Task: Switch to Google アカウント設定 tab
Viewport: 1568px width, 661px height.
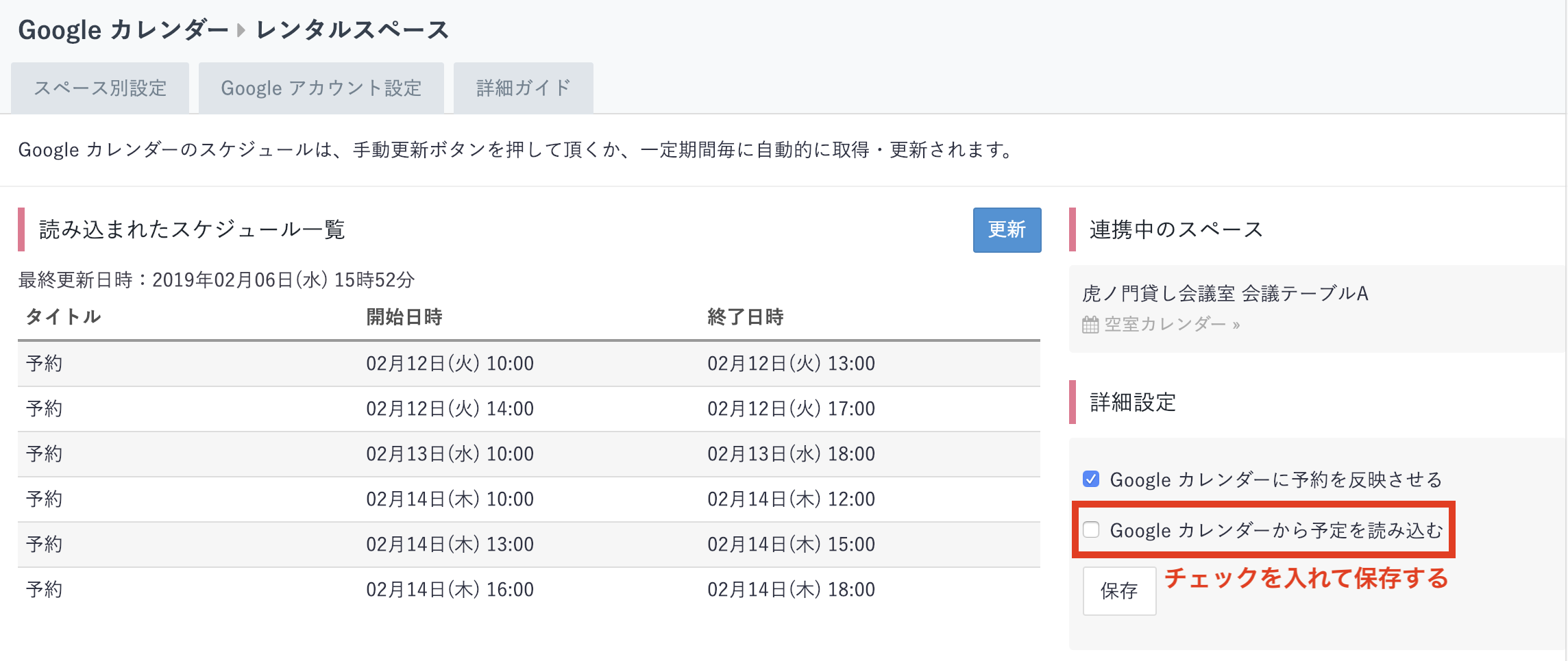Action: pos(321,88)
